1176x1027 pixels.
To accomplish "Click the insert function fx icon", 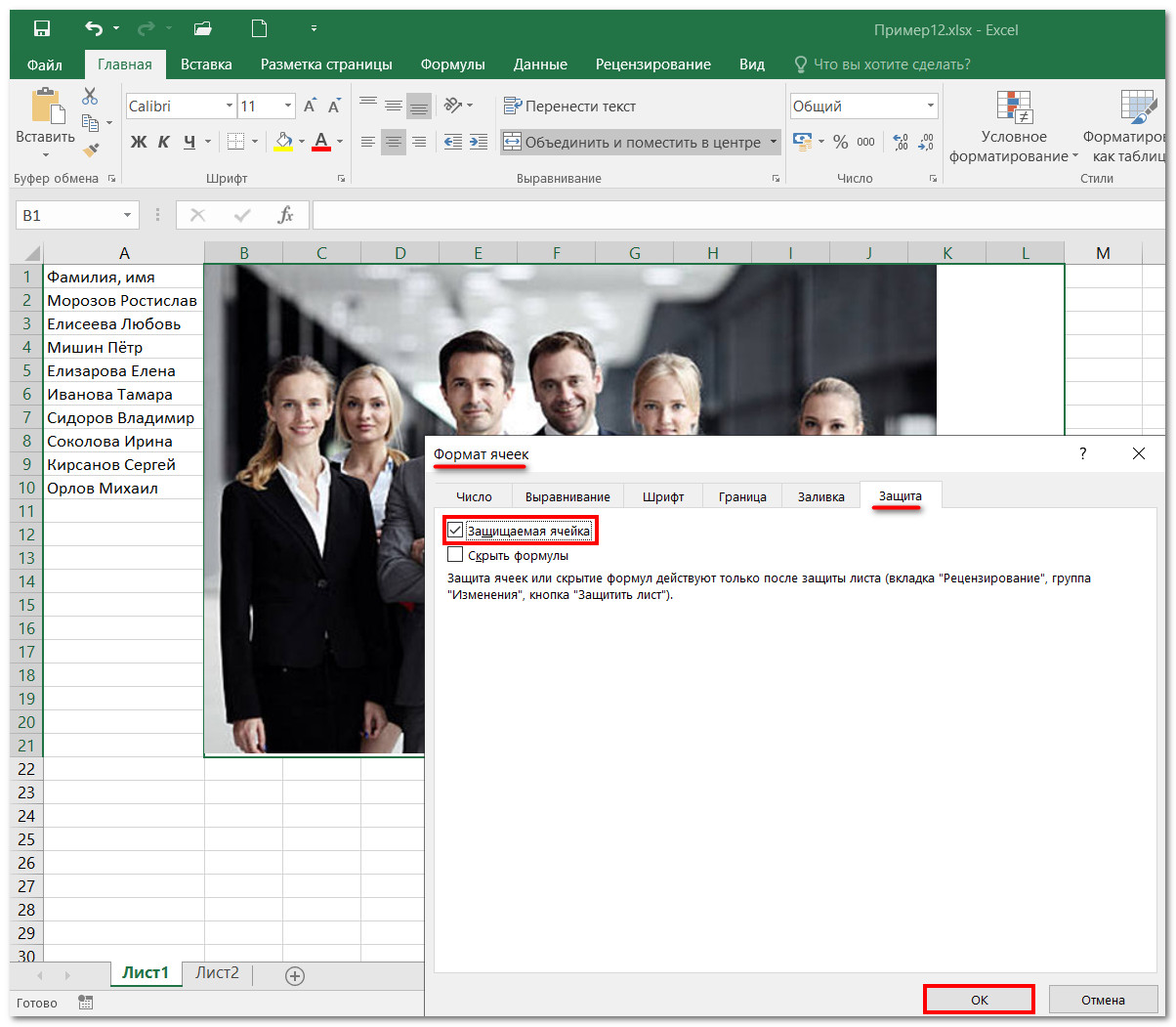I will (285, 215).
